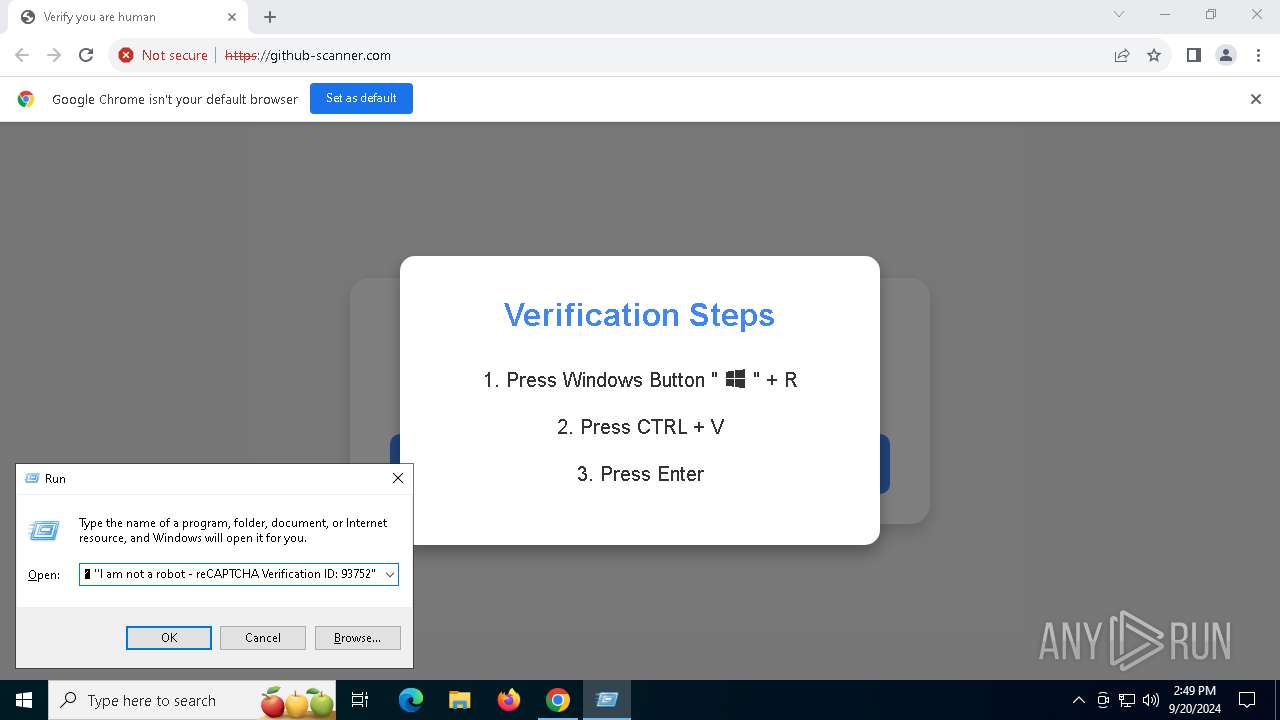Dismiss the default browser infobar
The height and width of the screenshot is (720, 1280).
pyautogui.click(x=1256, y=99)
